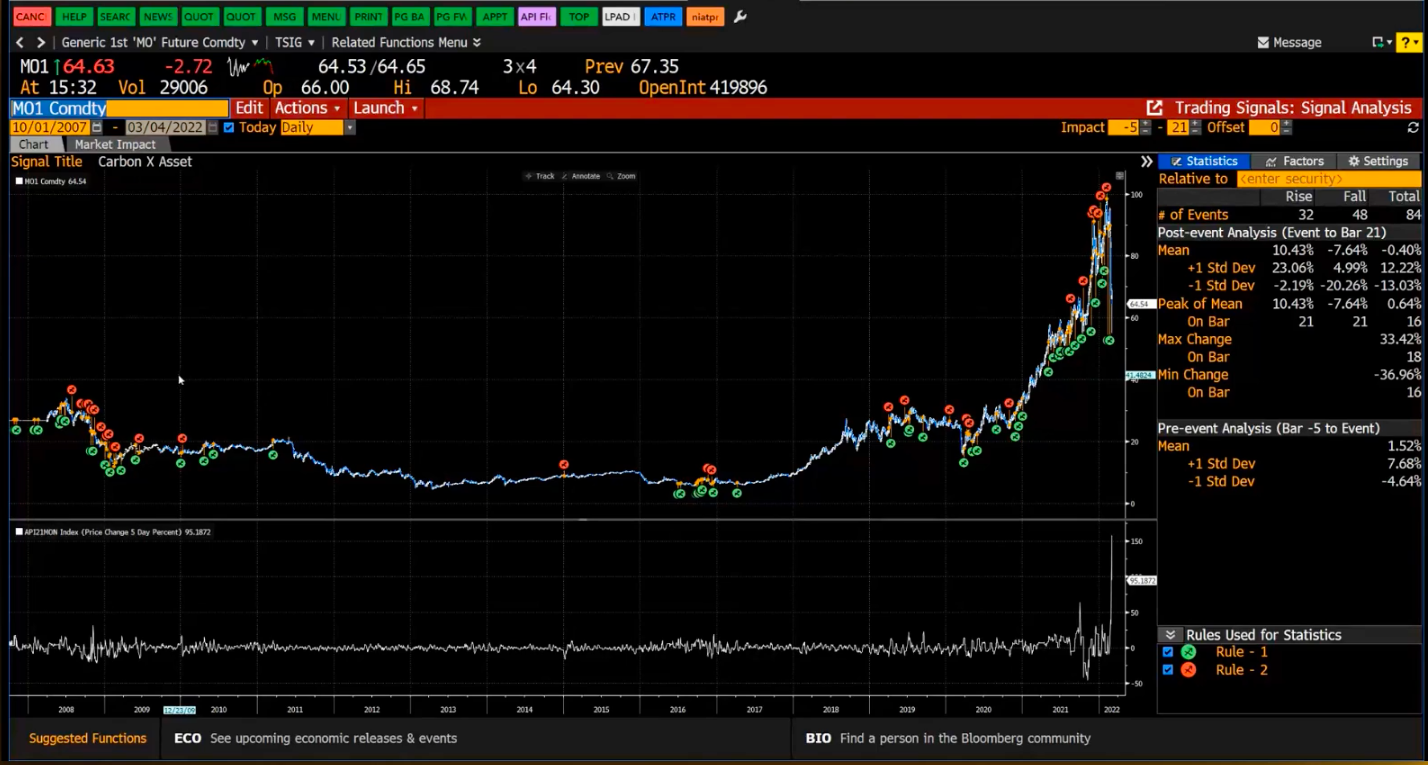Click the Edit button

coord(249,108)
